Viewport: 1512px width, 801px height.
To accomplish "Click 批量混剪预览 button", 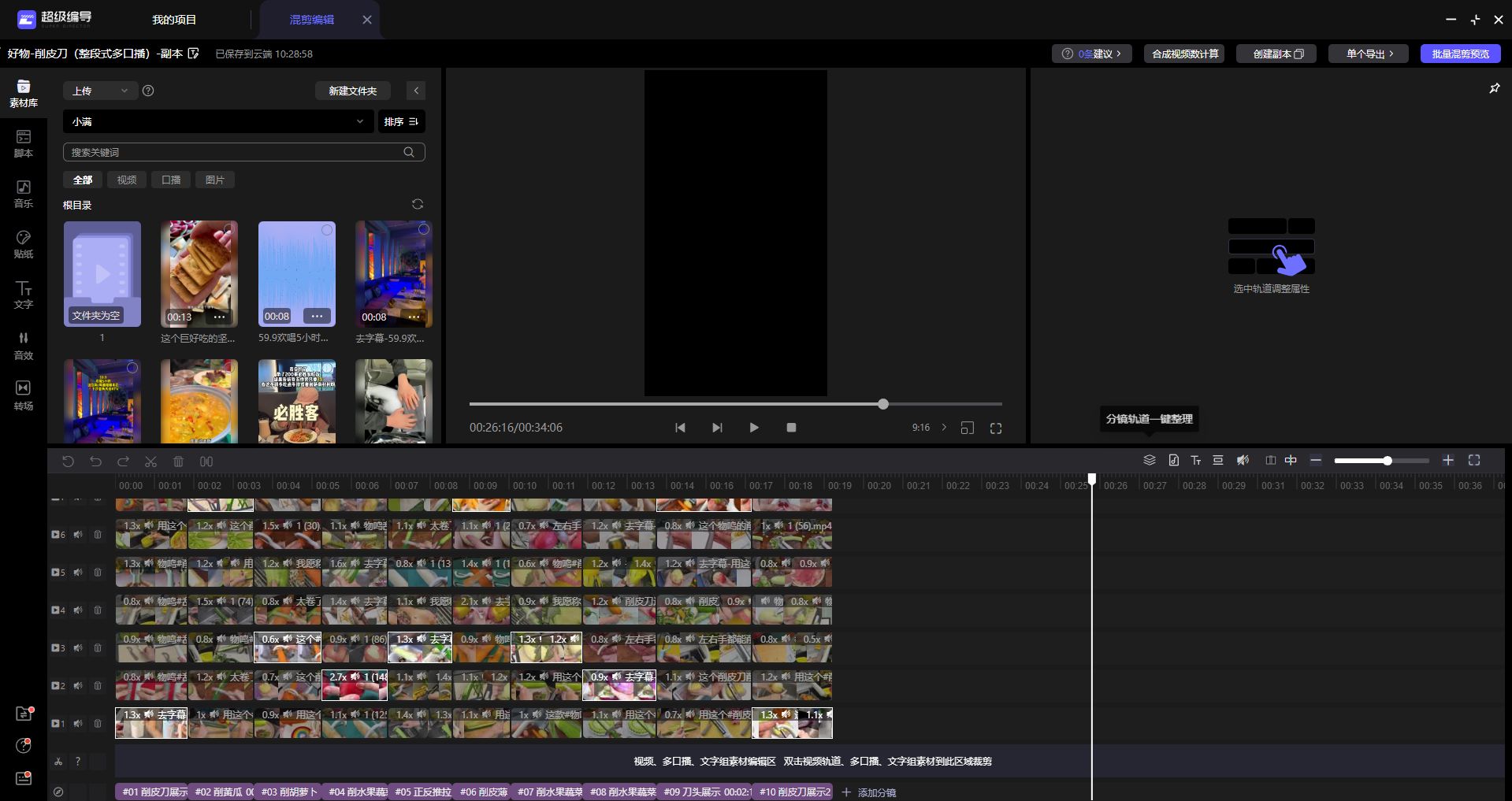I will [x=1461, y=54].
